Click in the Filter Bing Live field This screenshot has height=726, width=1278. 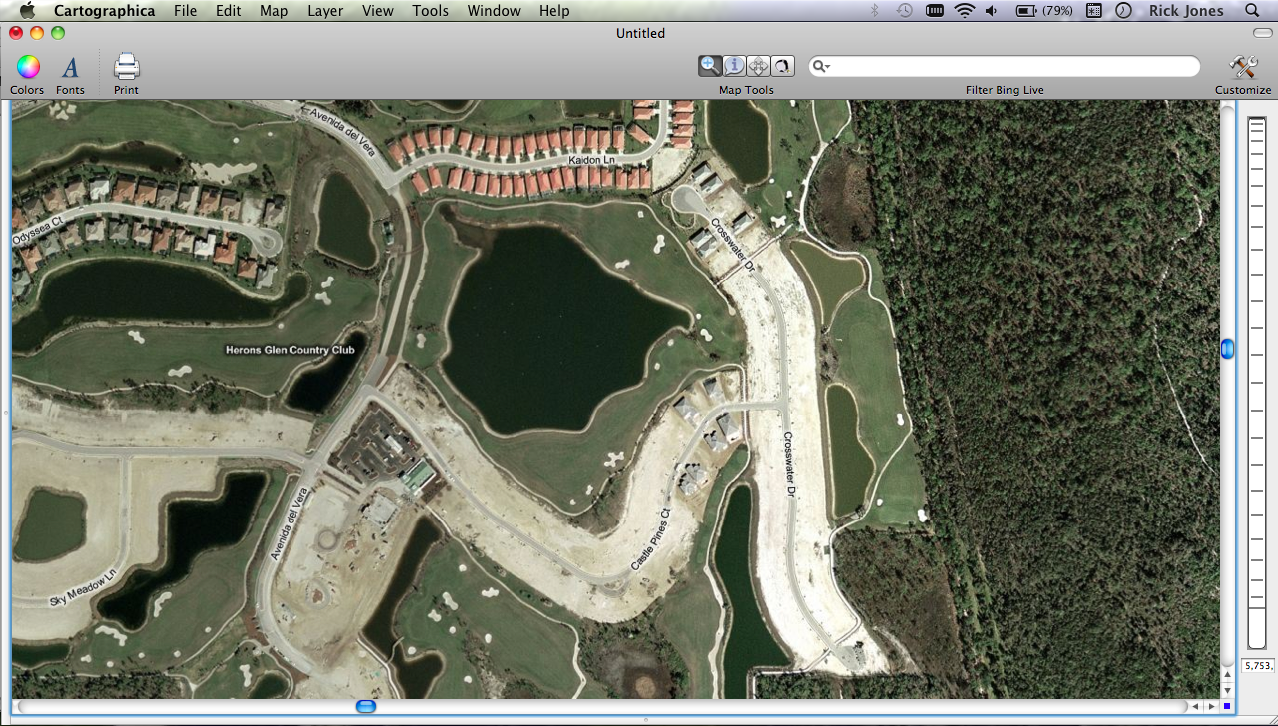click(x=1010, y=67)
